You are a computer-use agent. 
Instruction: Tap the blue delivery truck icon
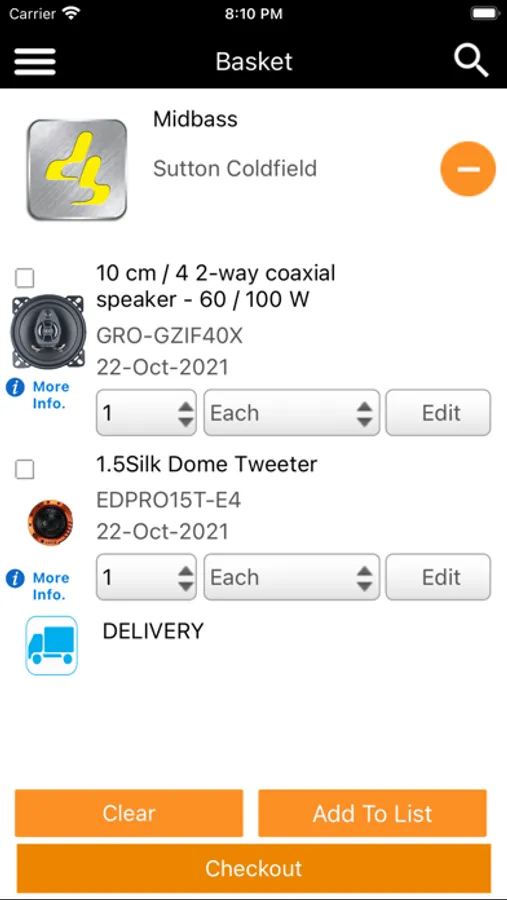52,645
